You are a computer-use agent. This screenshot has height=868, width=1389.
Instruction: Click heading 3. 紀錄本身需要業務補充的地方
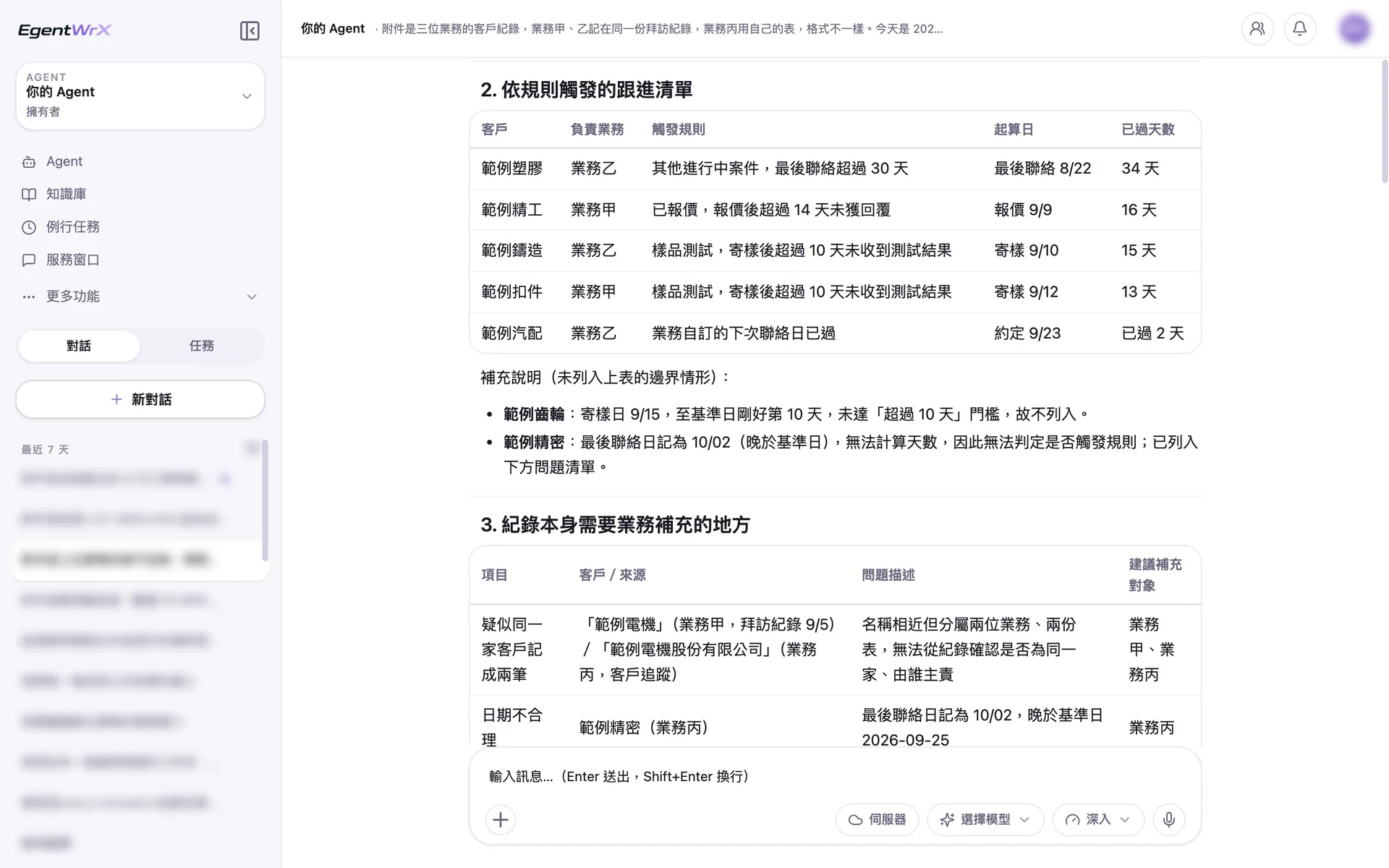point(615,524)
